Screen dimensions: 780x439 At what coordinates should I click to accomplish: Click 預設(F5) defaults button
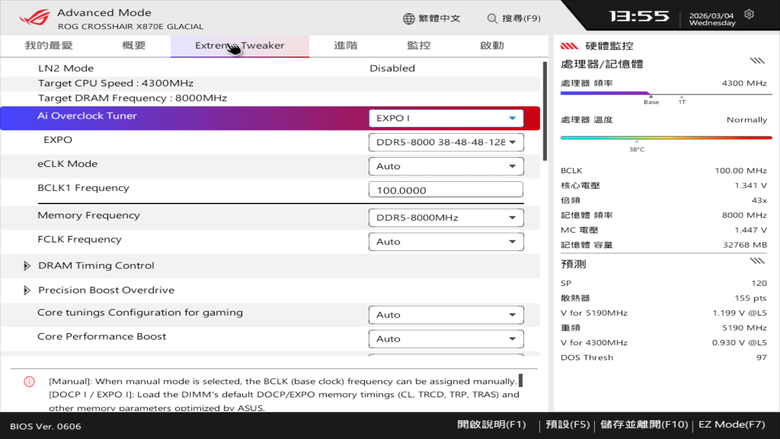click(x=568, y=425)
